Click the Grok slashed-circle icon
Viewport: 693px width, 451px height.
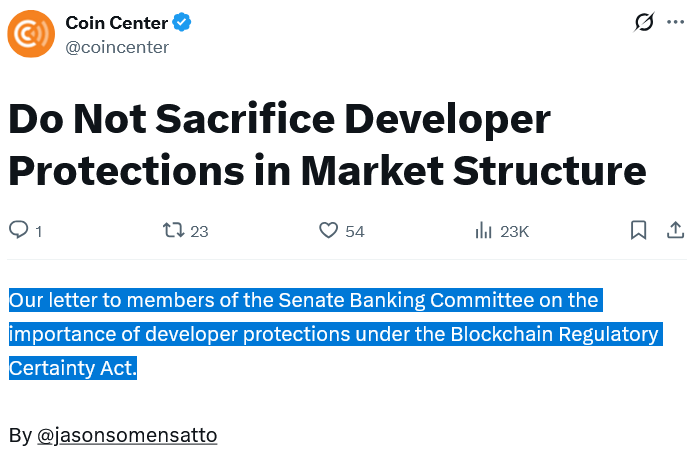coord(644,23)
